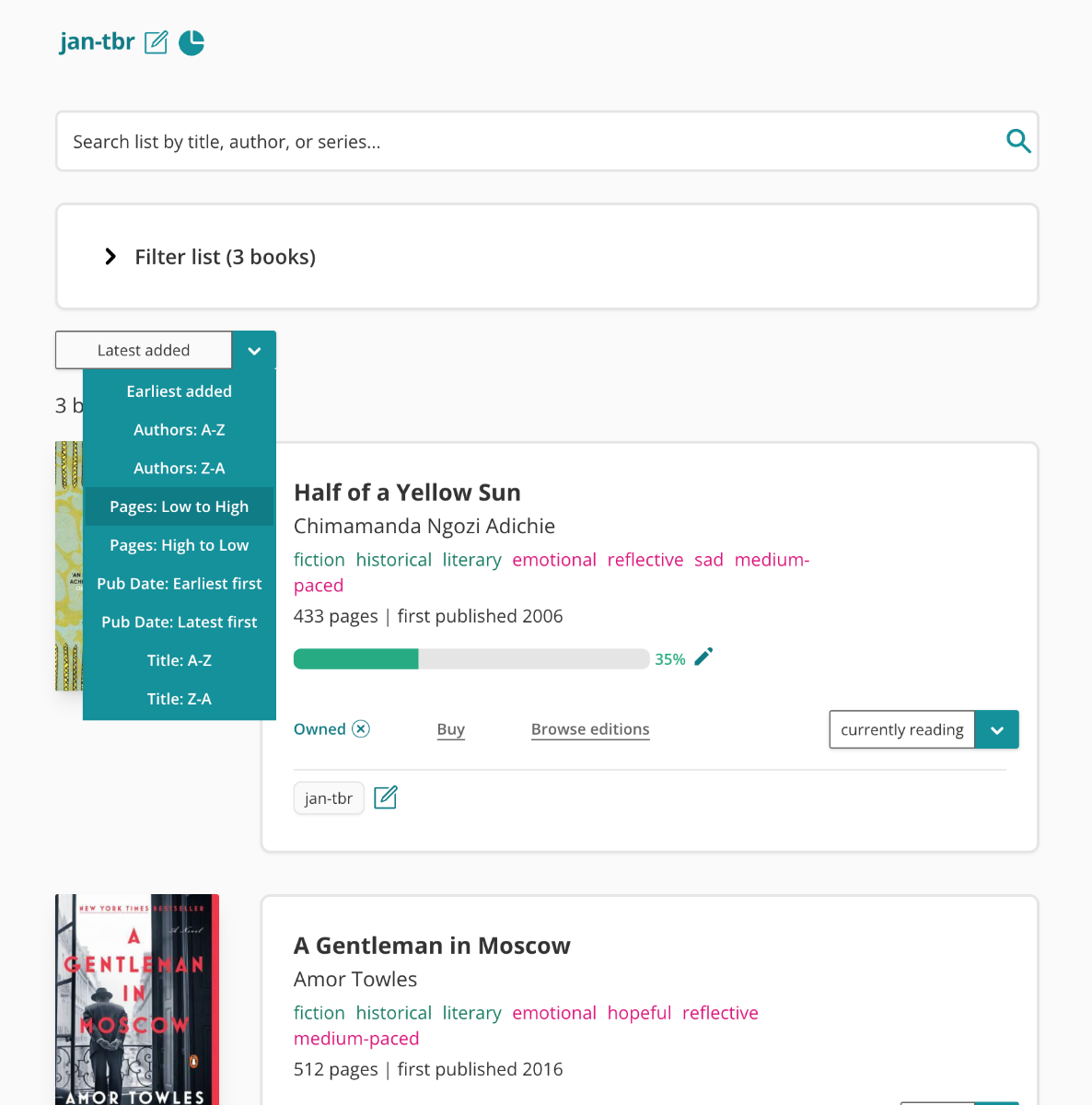Click the 35% progress value

(x=670, y=659)
